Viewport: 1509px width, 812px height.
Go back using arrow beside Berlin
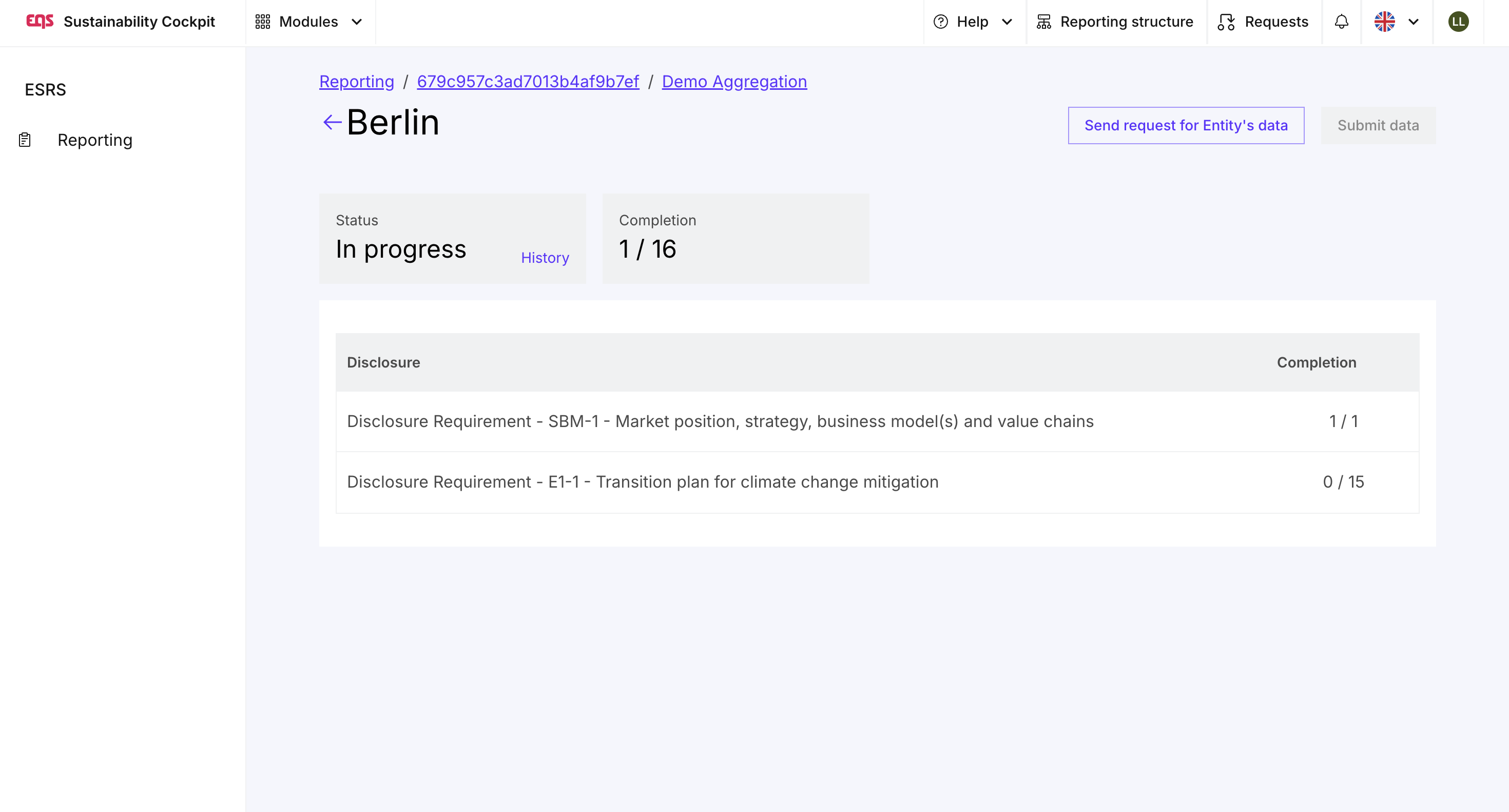coord(332,122)
